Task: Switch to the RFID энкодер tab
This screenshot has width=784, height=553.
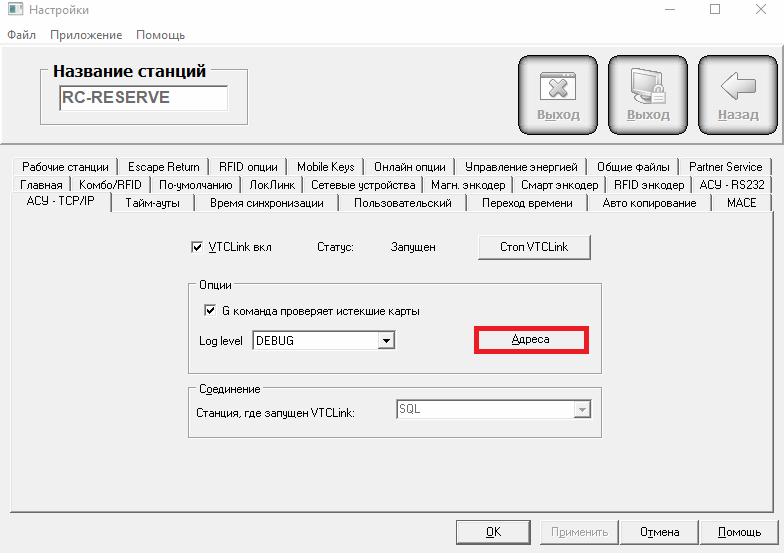Action: (x=649, y=185)
